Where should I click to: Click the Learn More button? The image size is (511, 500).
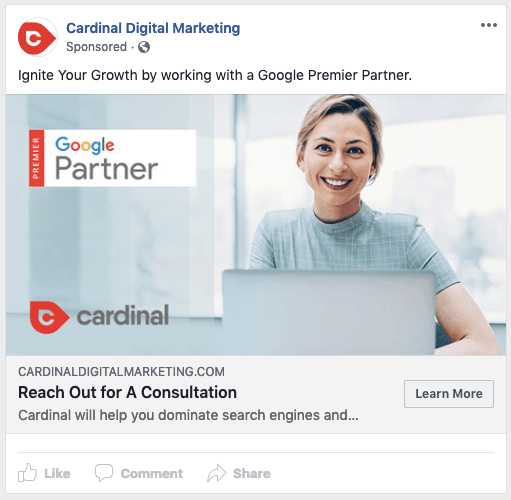449,394
